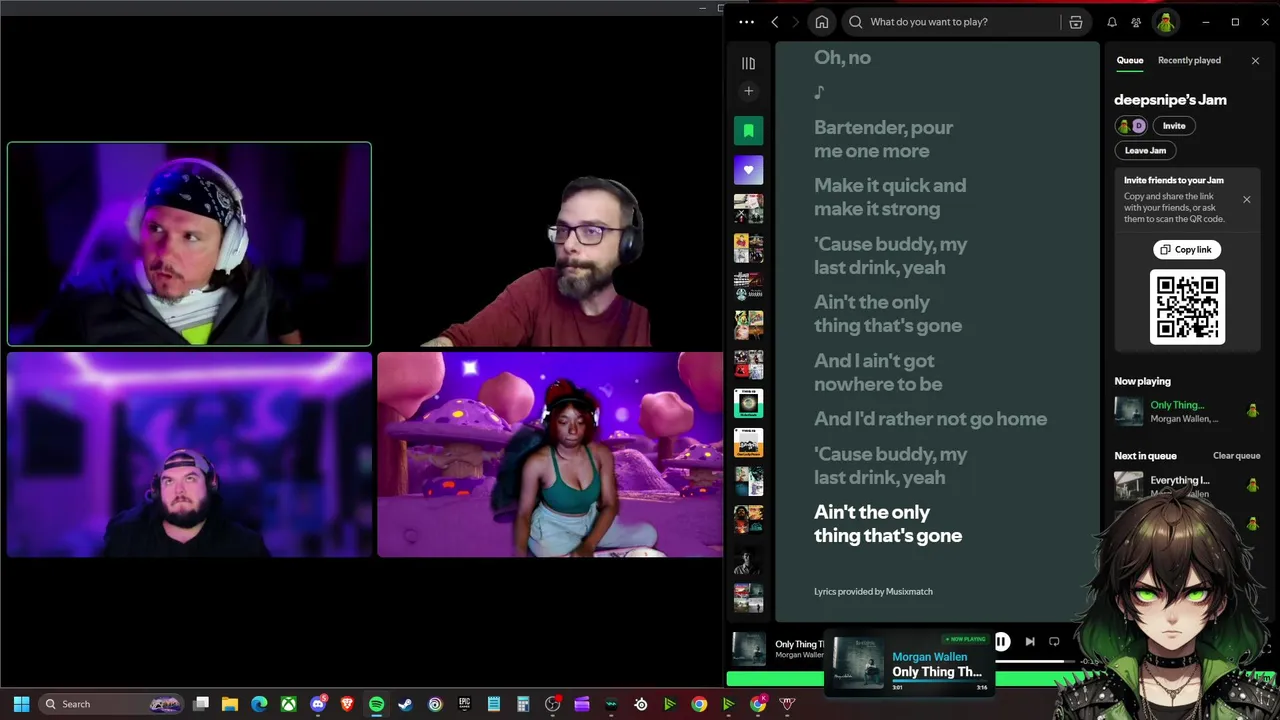
Task: Click the Invite button in the Jam
Action: pos(1174,126)
